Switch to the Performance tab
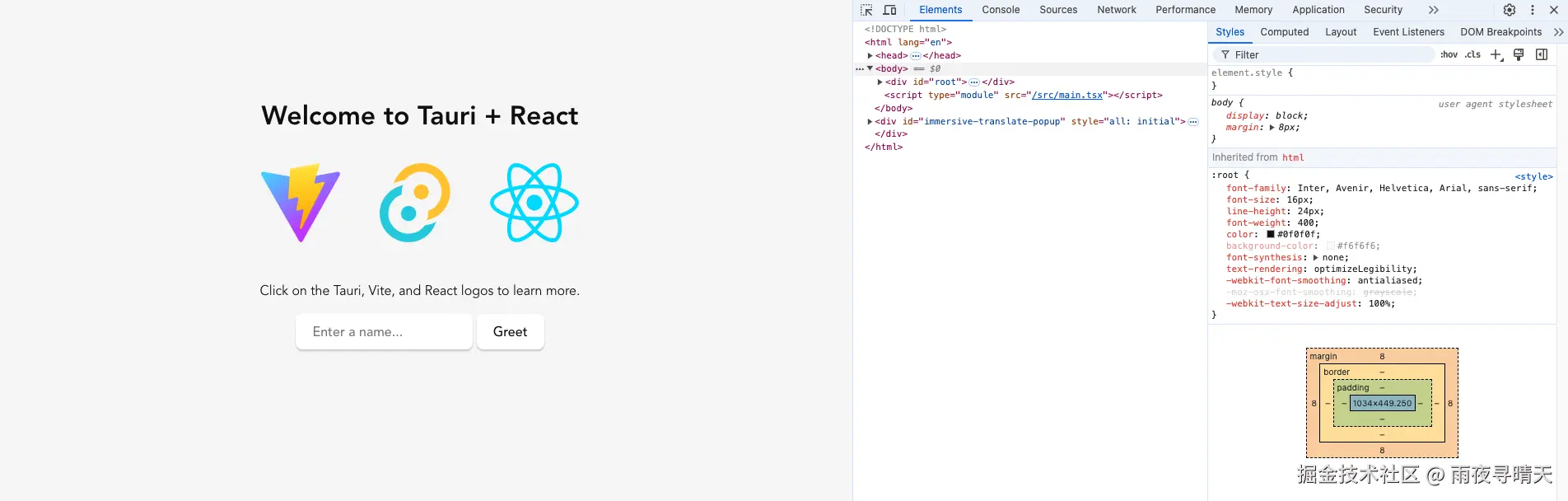The width and height of the screenshot is (1568, 501). (1185, 10)
